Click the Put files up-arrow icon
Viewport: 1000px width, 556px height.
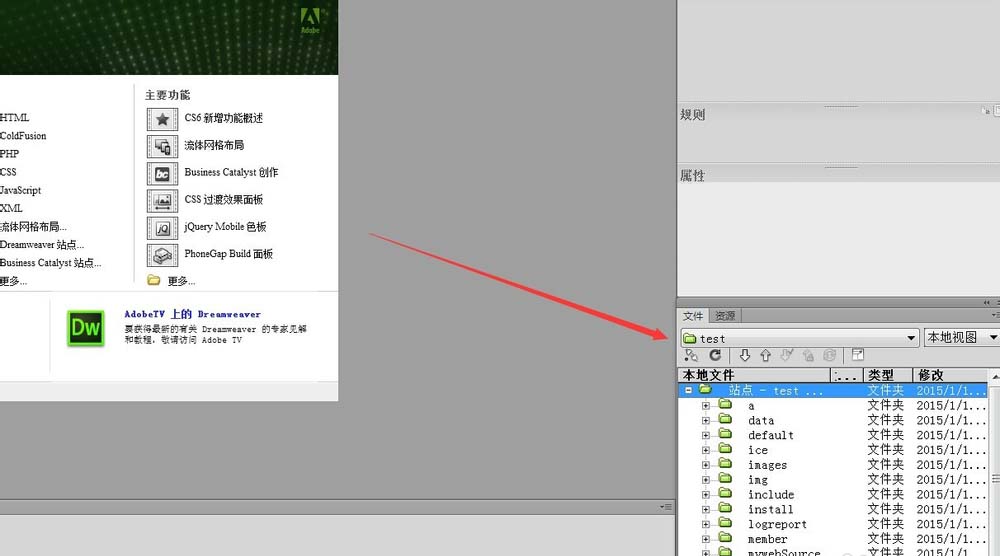click(x=765, y=355)
